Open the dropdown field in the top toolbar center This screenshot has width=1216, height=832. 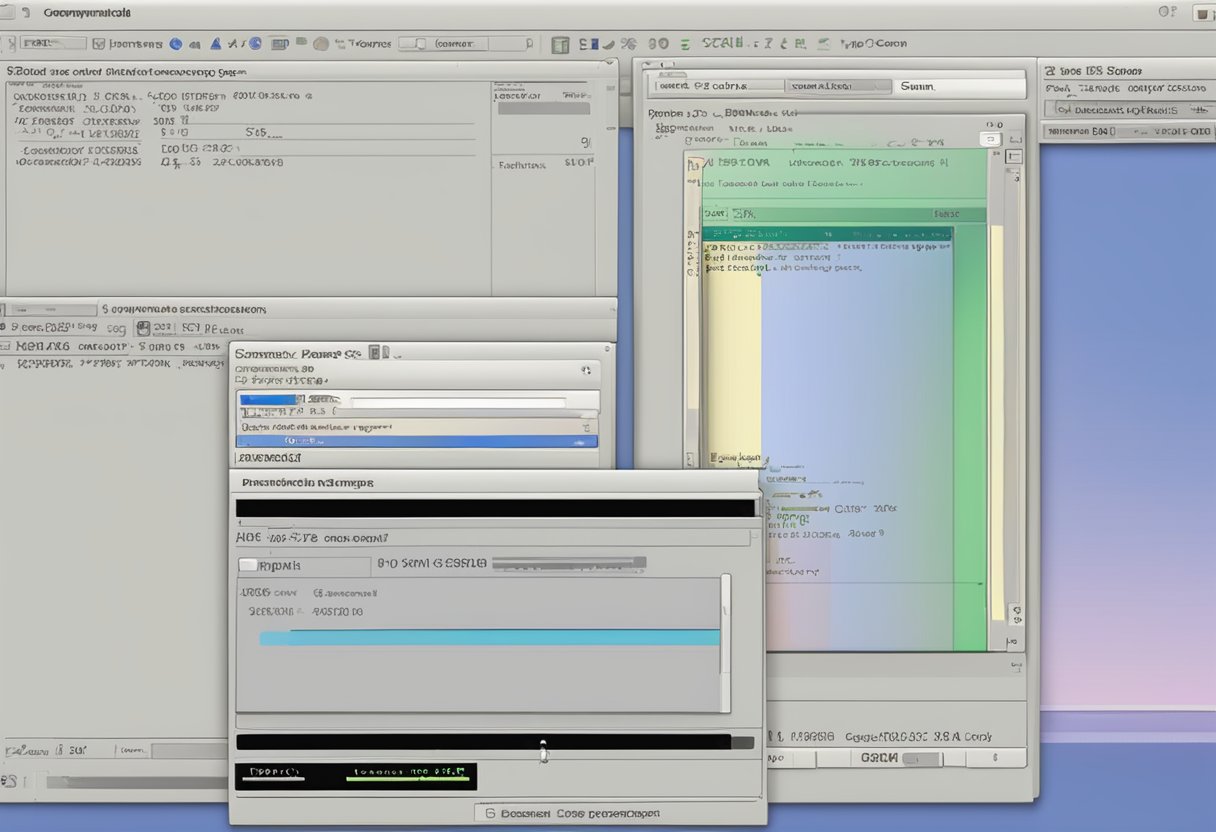(x=466, y=44)
